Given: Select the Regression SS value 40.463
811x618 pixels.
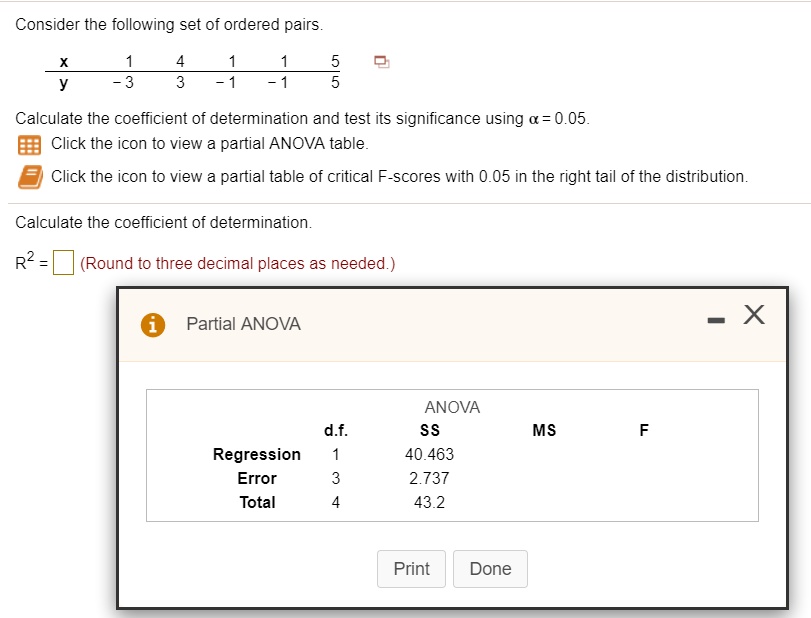Looking at the screenshot, I should click(431, 454).
